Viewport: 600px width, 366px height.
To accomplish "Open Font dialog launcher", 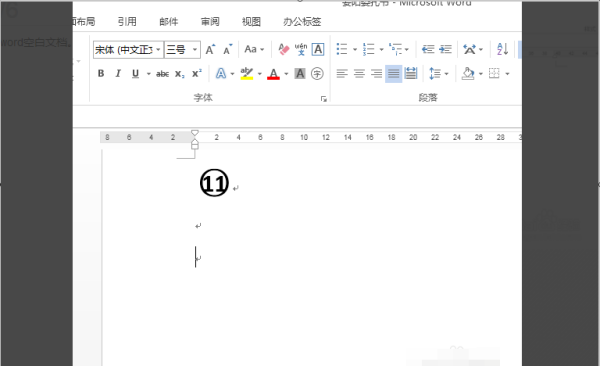I will point(324,99).
